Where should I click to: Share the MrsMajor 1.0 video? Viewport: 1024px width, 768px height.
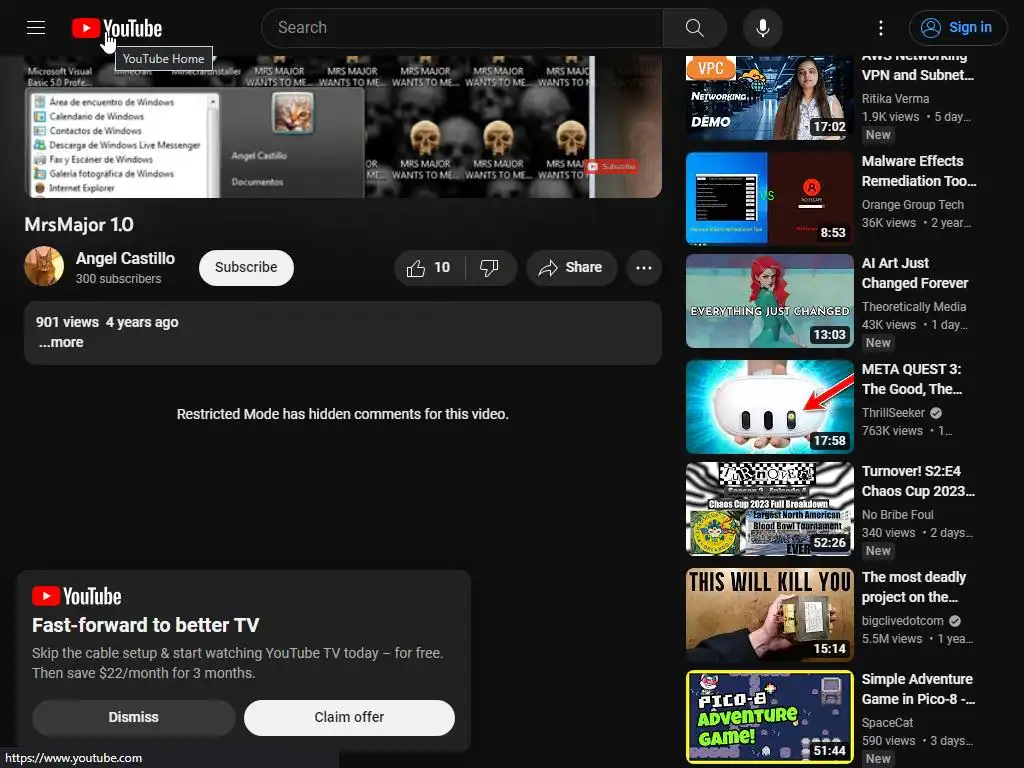click(571, 268)
